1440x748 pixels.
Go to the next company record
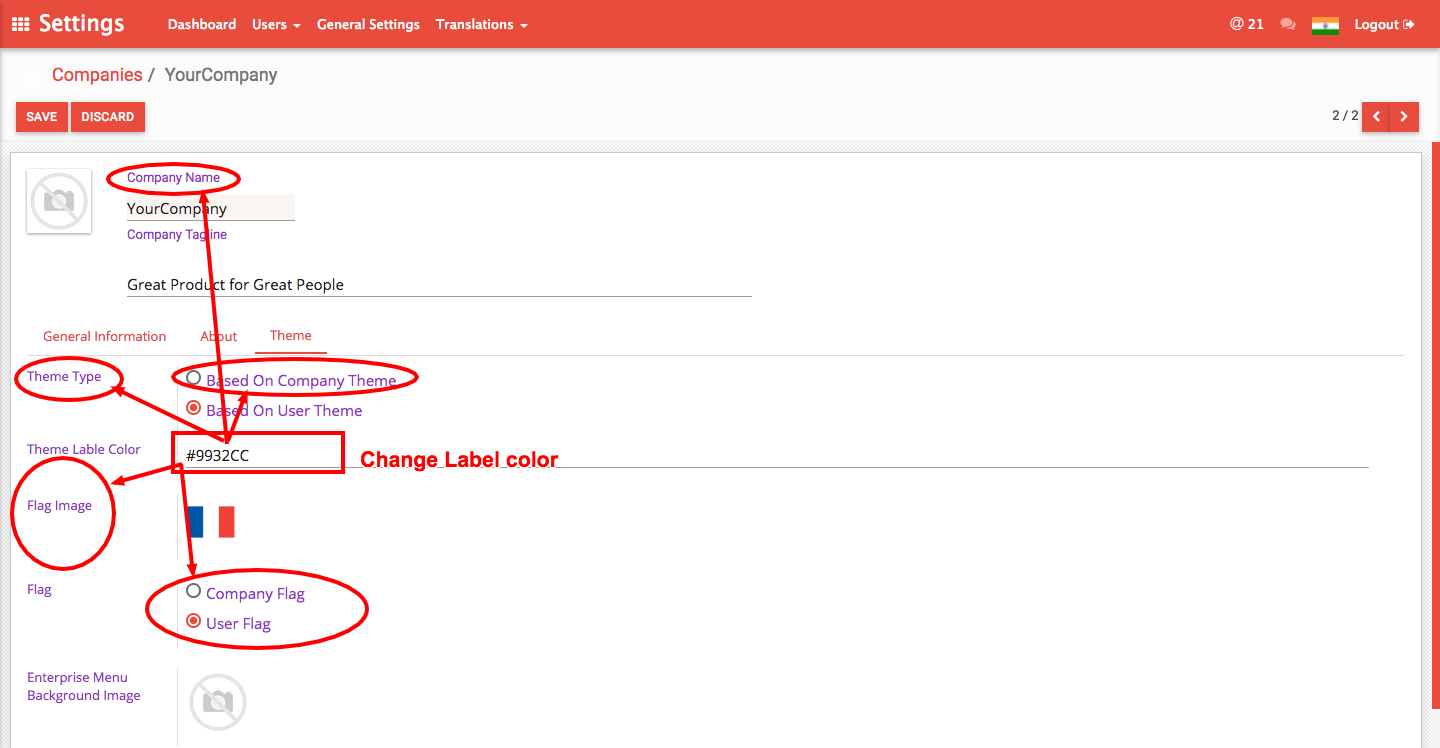pos(1404,117)
